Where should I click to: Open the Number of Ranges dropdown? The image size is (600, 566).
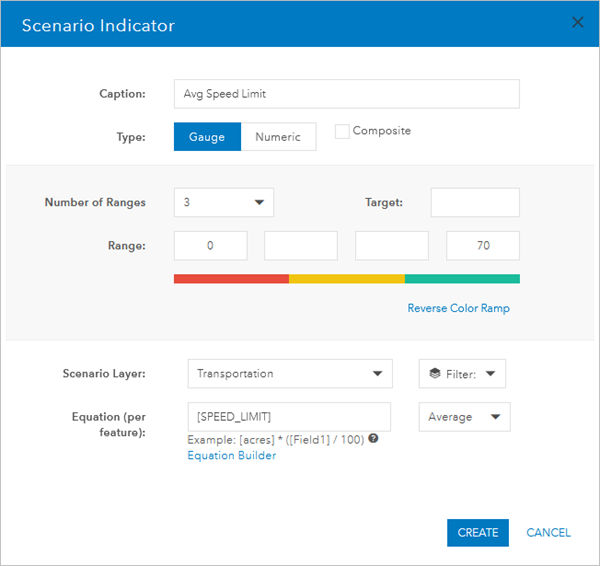[223, 202]
